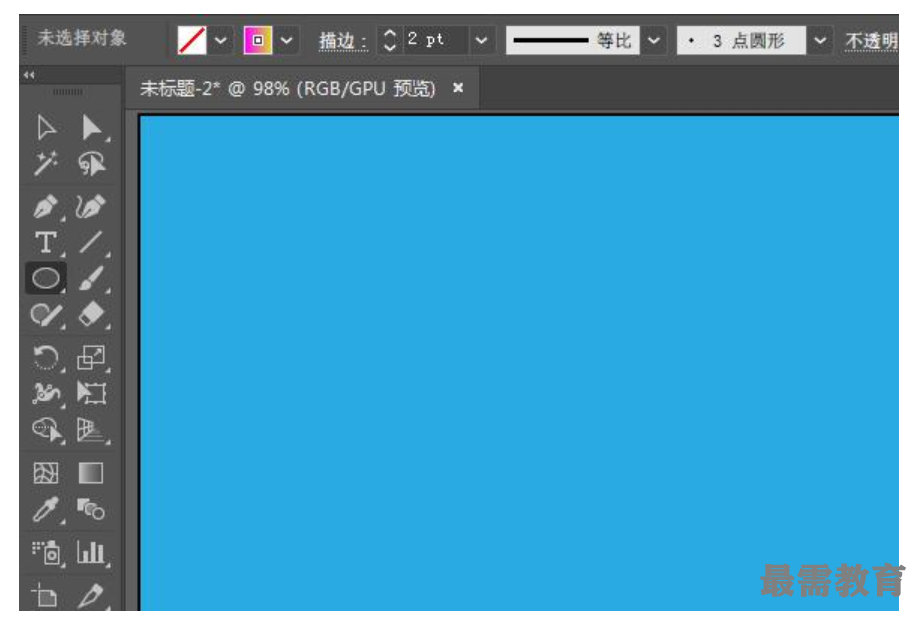Screen dimensions: 912x620
Task: Select the Perspective Grid tool
Action: coord(91,430)
